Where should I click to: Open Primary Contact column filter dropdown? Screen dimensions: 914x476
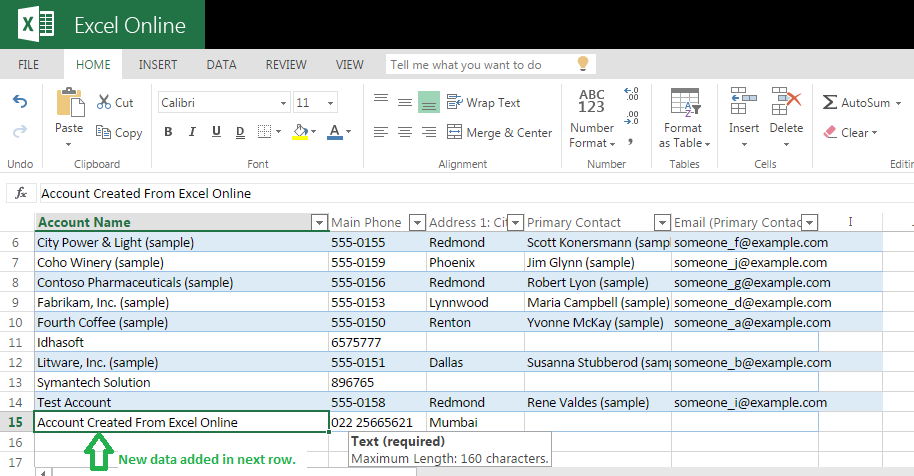pos(662,223)
